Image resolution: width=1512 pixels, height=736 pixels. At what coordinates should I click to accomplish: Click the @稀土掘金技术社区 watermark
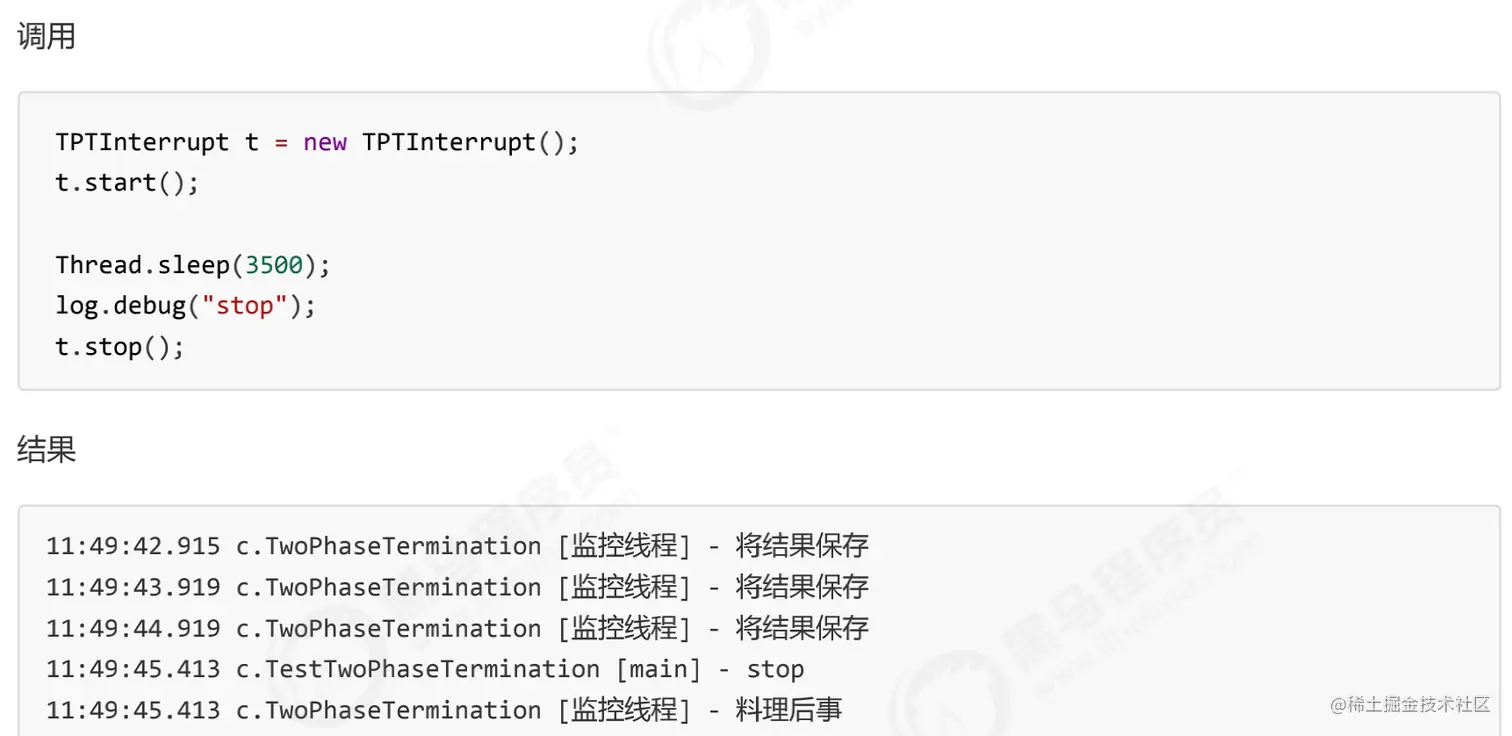pos(1410,704)
